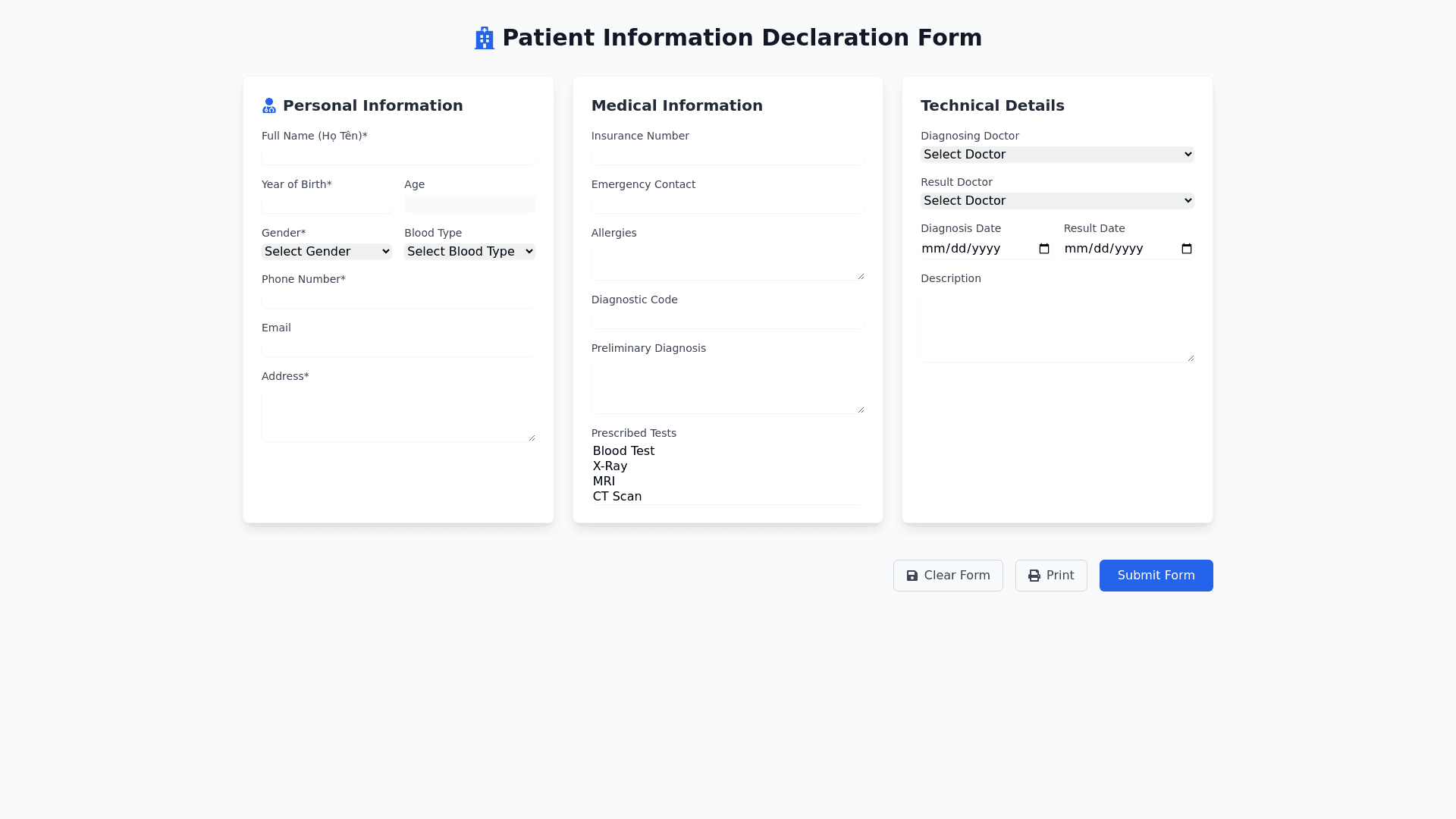Focus the Full Name input field
This screenshot has height=819, width=1456.
398,156
